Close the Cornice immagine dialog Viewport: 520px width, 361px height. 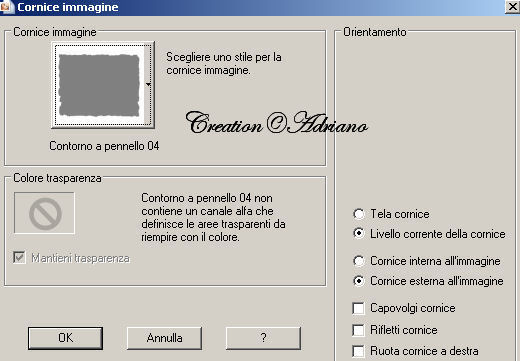coord(512,7)
